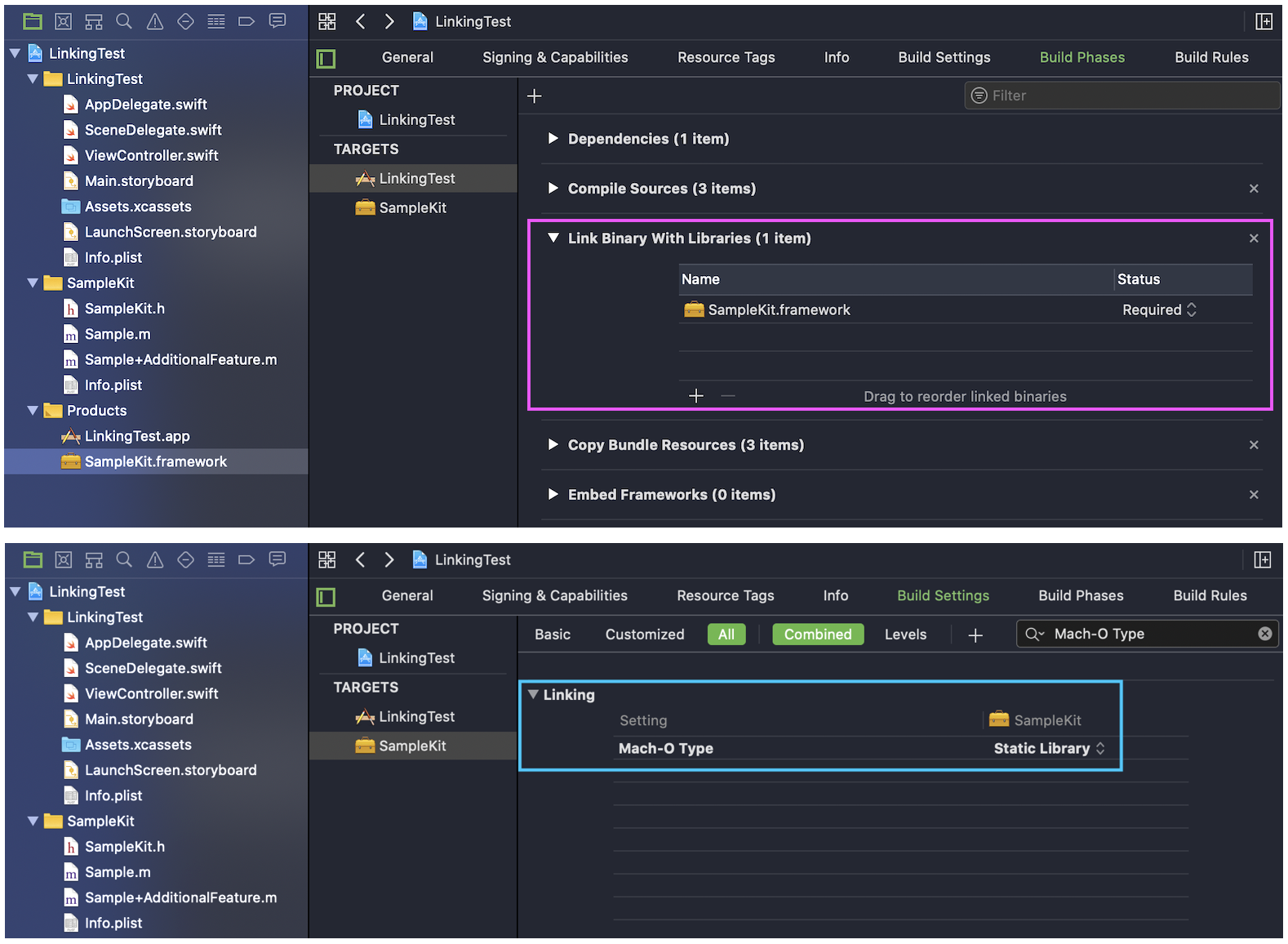Select Combined view of build settings

pyautogui.click(x=818, y=635)
